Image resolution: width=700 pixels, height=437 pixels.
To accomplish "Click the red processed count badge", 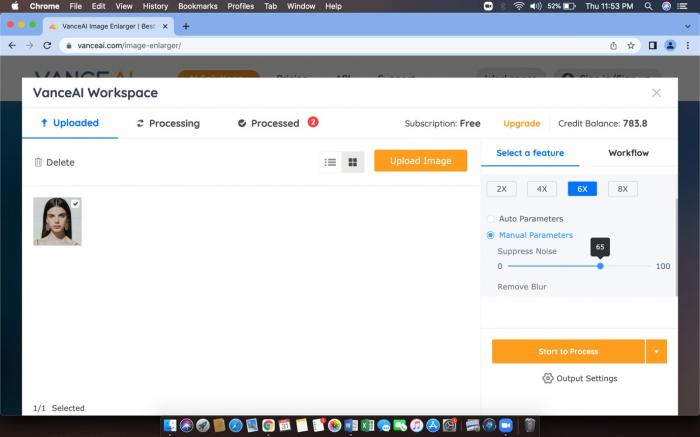I will pyautogui.click(x=313, y=122).
